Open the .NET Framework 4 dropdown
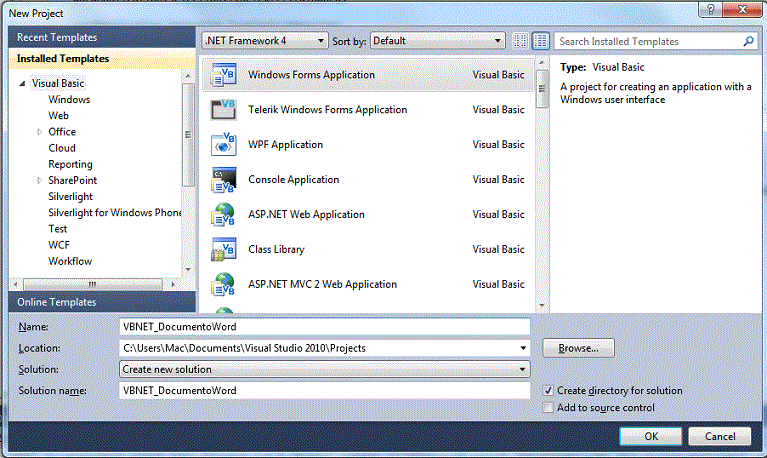Screen dimensions: 767x458 265,41
